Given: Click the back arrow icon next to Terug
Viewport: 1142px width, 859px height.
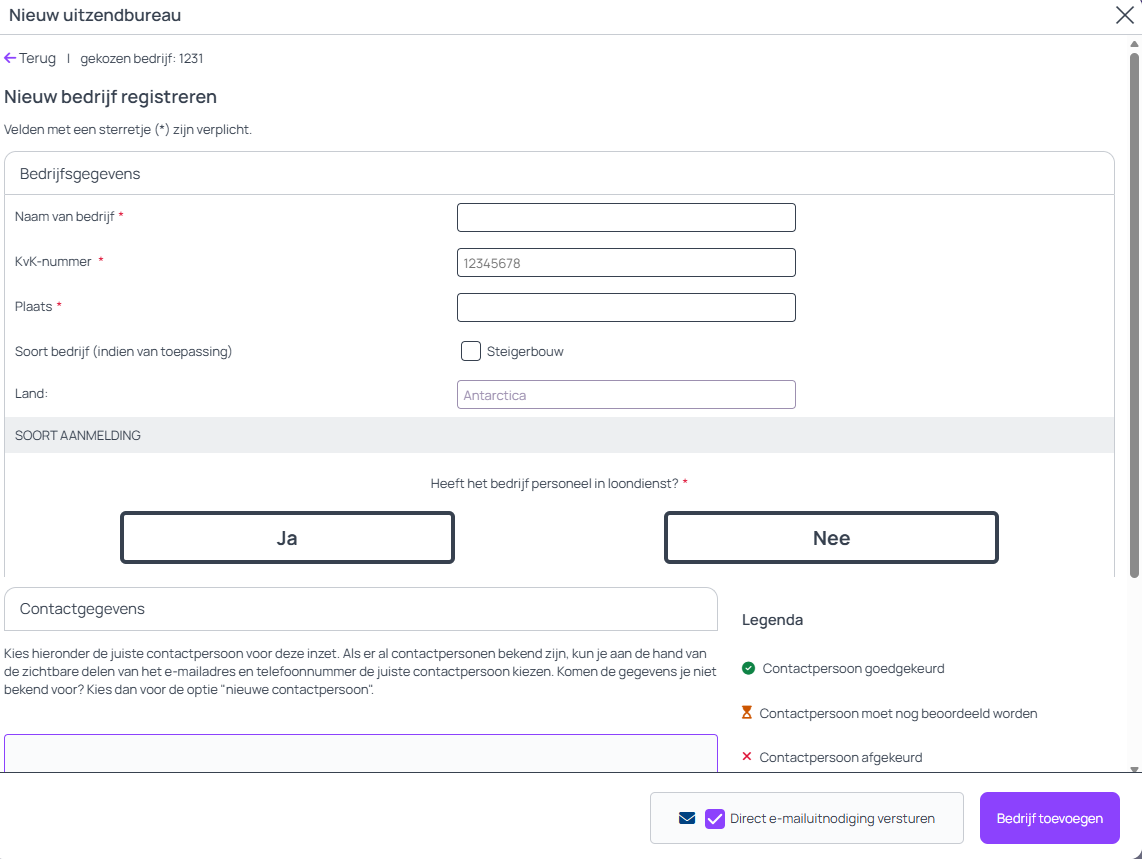Looking at the screenshot, I should click(10, 58).
